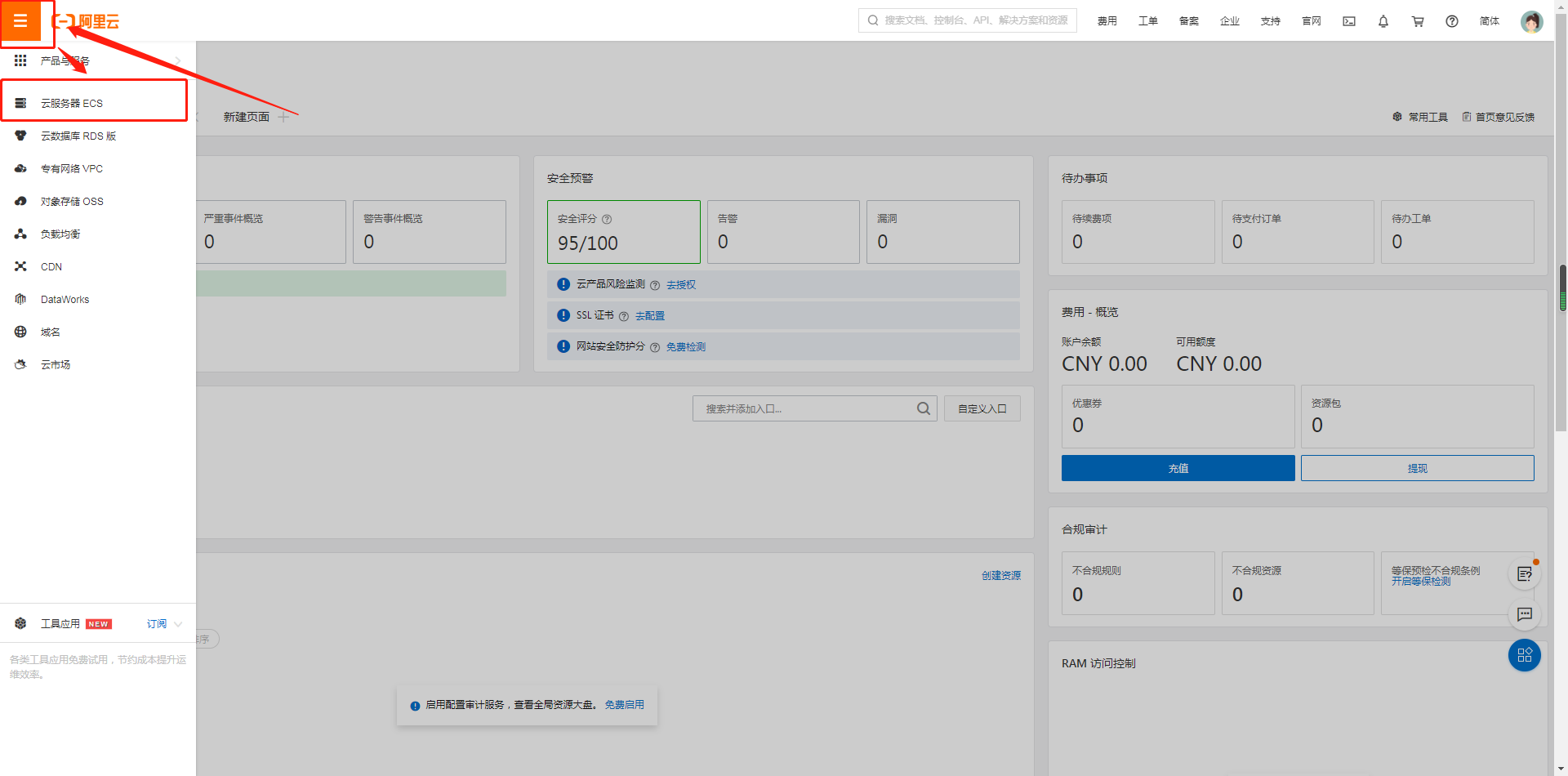Click the 对象存储 OSS icon

pyautogui.click(x=21, y=201)
